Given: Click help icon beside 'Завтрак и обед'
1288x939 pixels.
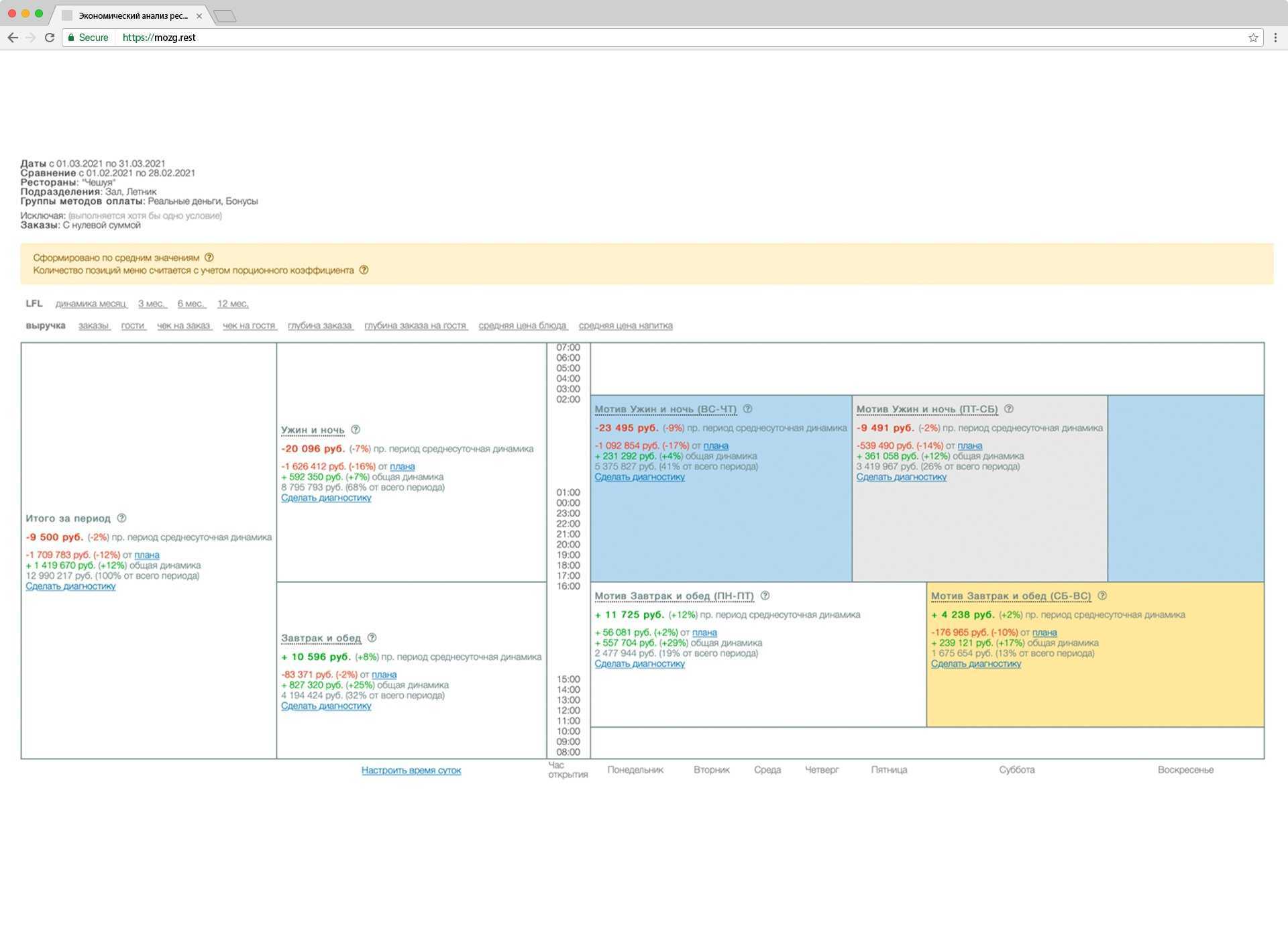Looking at the screenshot, I should pyautogui.click(x=372, y=638).
